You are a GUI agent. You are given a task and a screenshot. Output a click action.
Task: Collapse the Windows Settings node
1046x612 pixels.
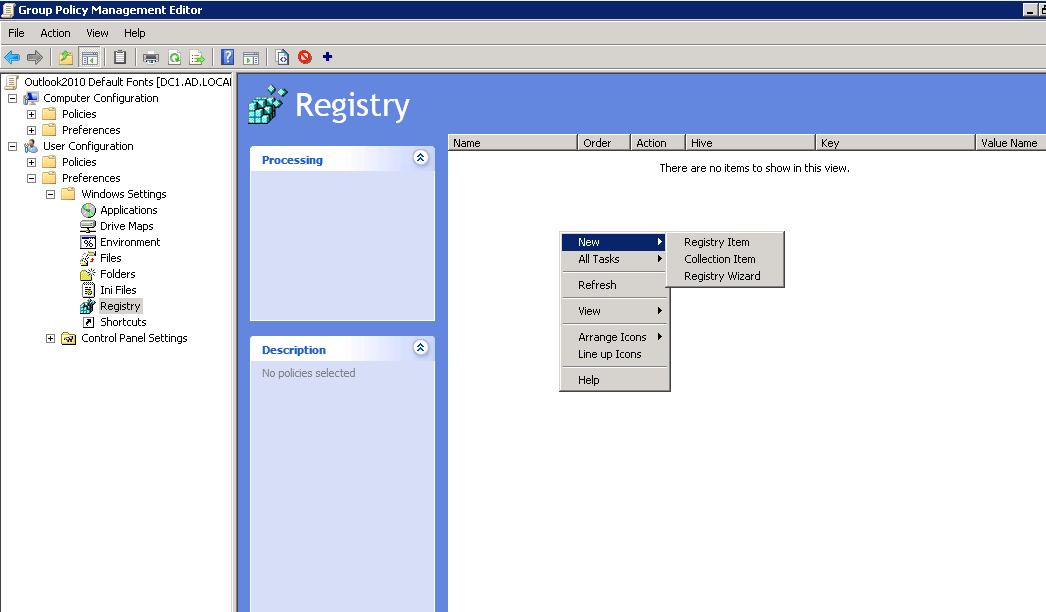pos(50,194)
